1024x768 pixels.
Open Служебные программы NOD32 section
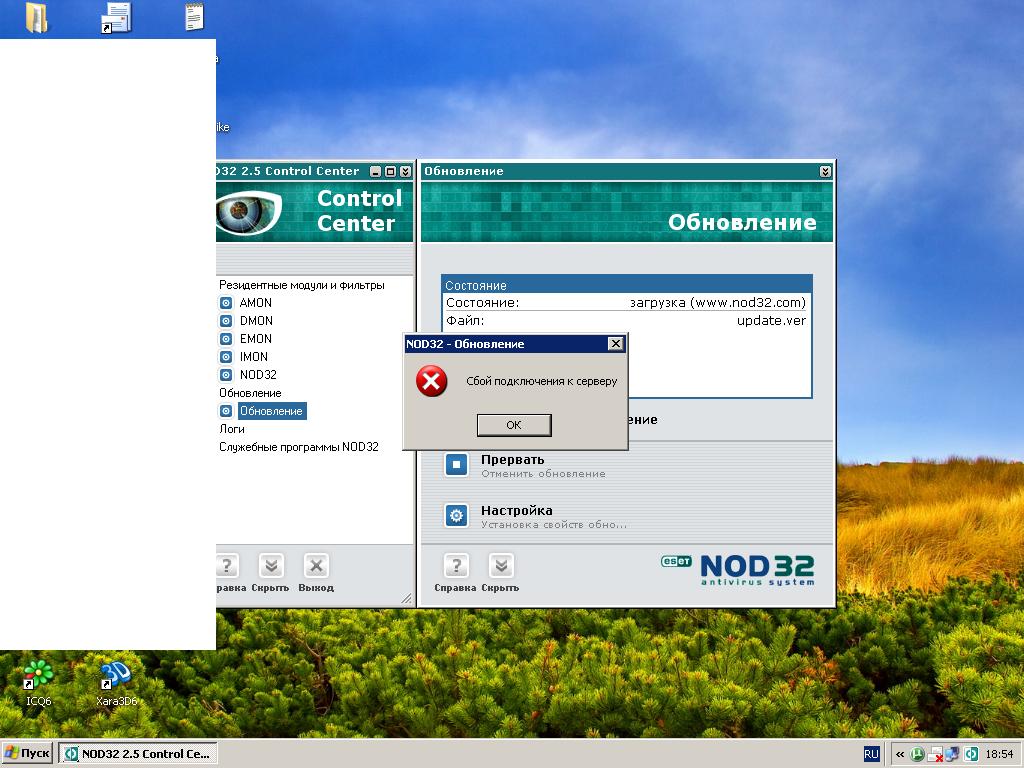tap(298, 447)
